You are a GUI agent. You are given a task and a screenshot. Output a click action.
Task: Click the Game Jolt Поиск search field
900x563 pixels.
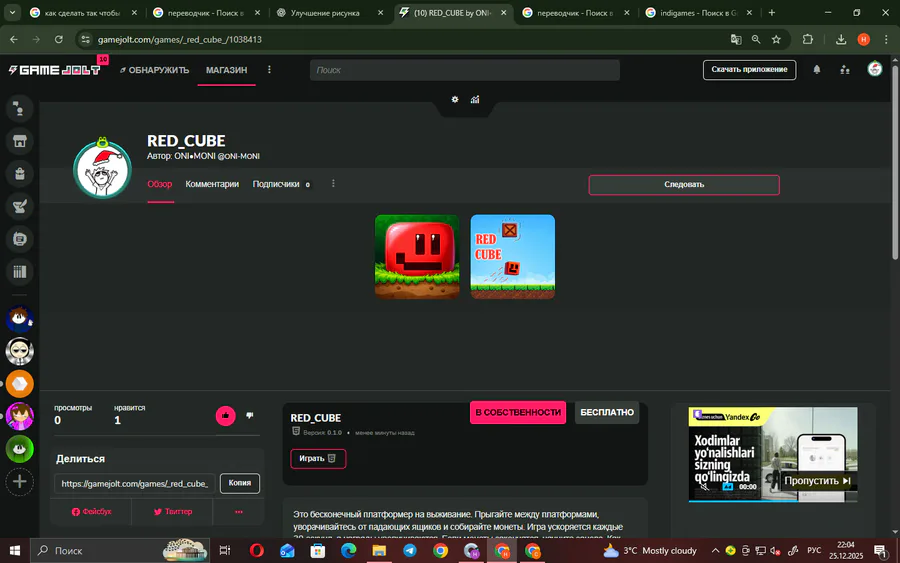pyautogui.click(x=464, y=70)
